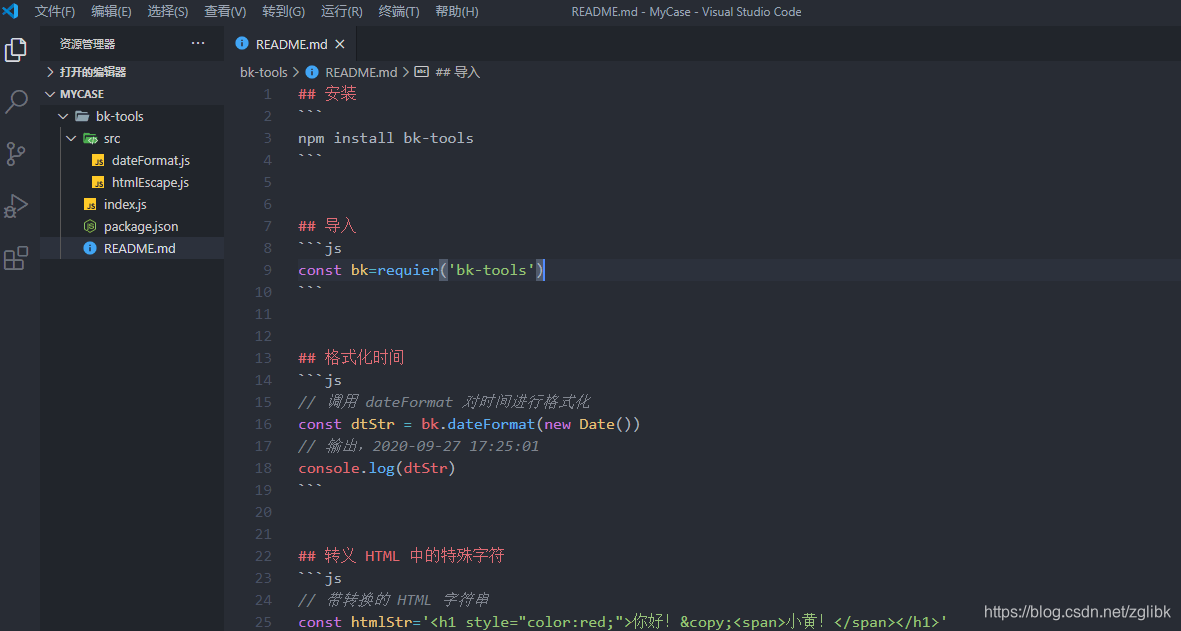Click the JS icon beside dateFormat.js
Image resolution: width=1181 pixels, height=631 pixels.
(98, 160)
